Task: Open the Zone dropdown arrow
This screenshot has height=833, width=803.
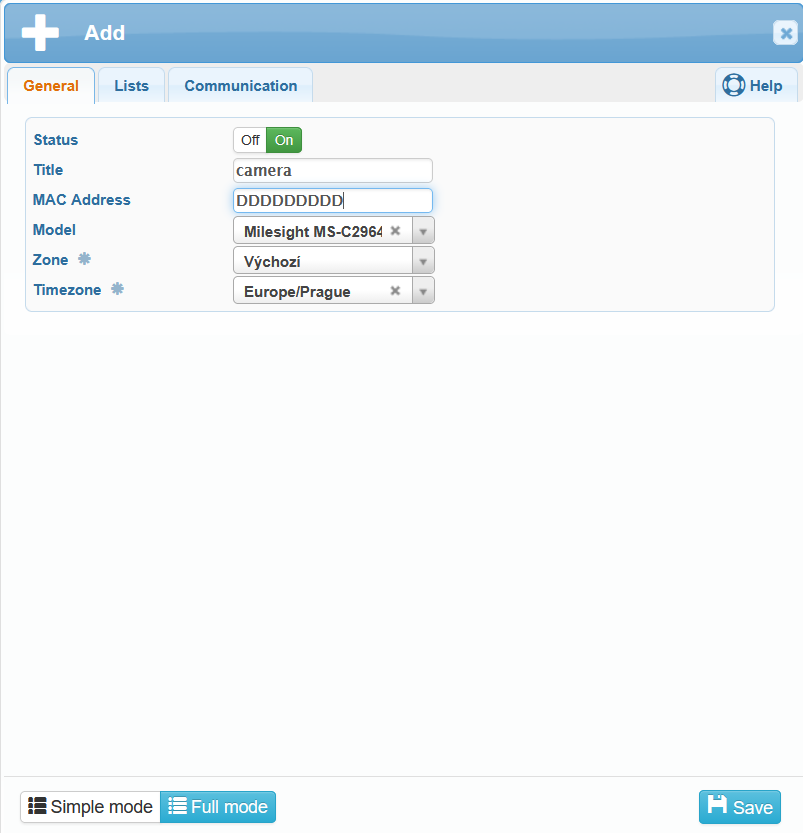Action: [423, 261]
